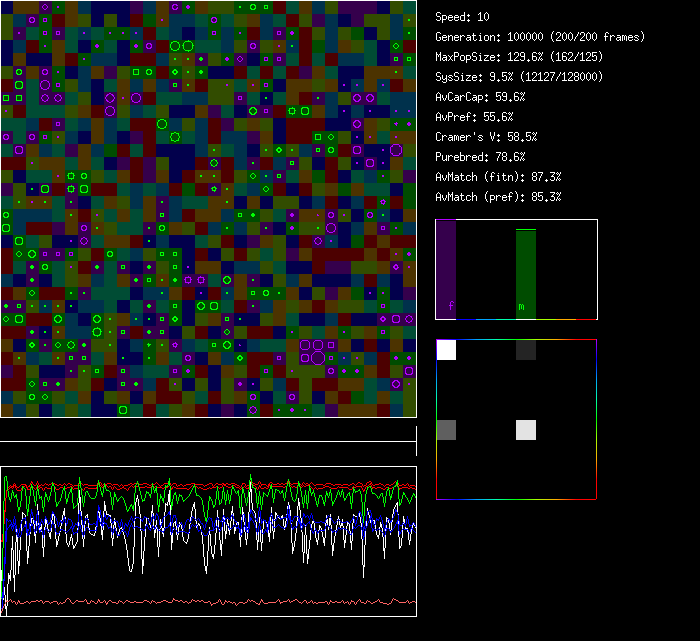Click the 'm' letter label in the histogram
The width and height of the screenshot is (700, 641).
[521, 307]
